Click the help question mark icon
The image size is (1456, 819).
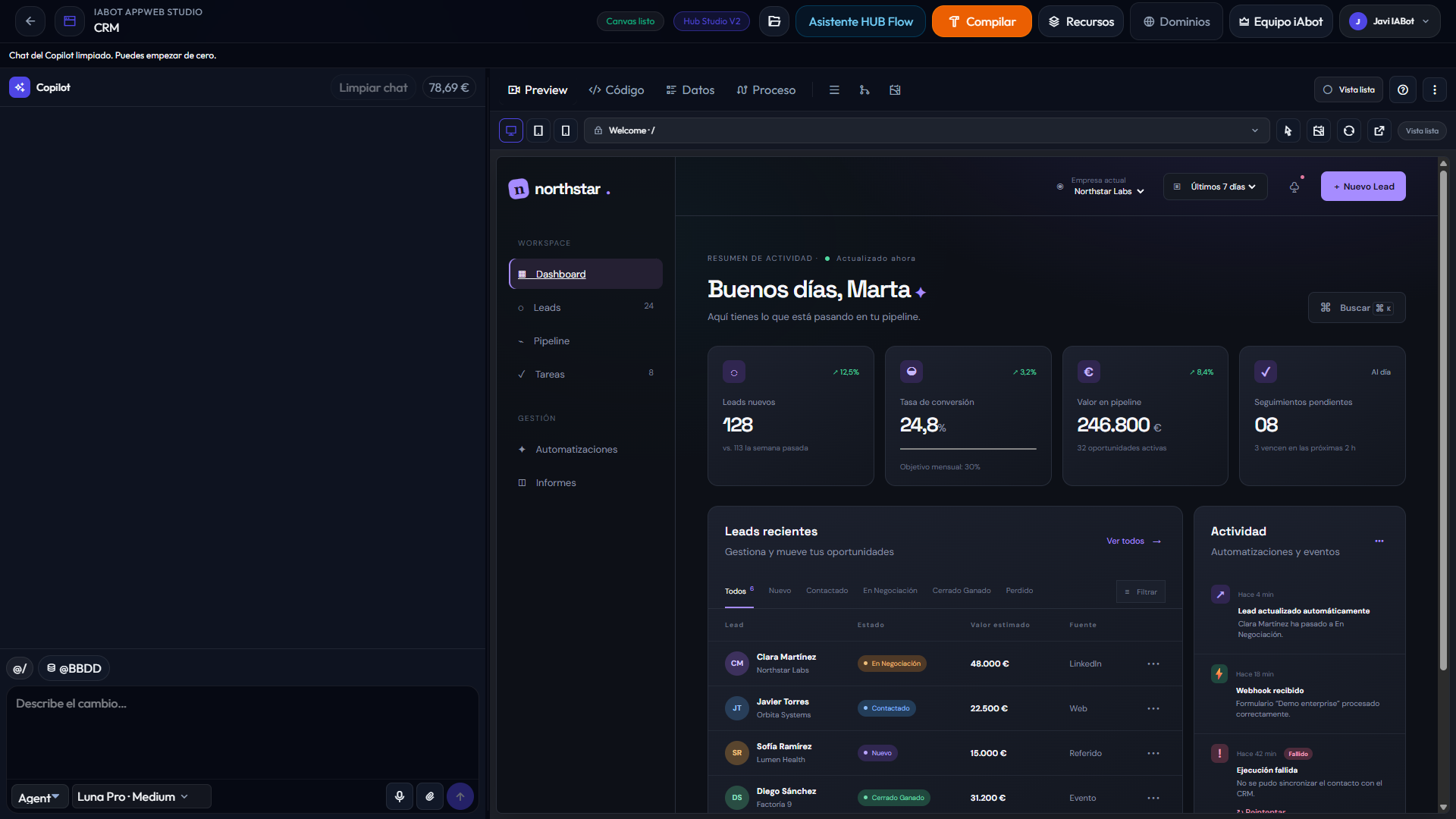pos(1403,89)
